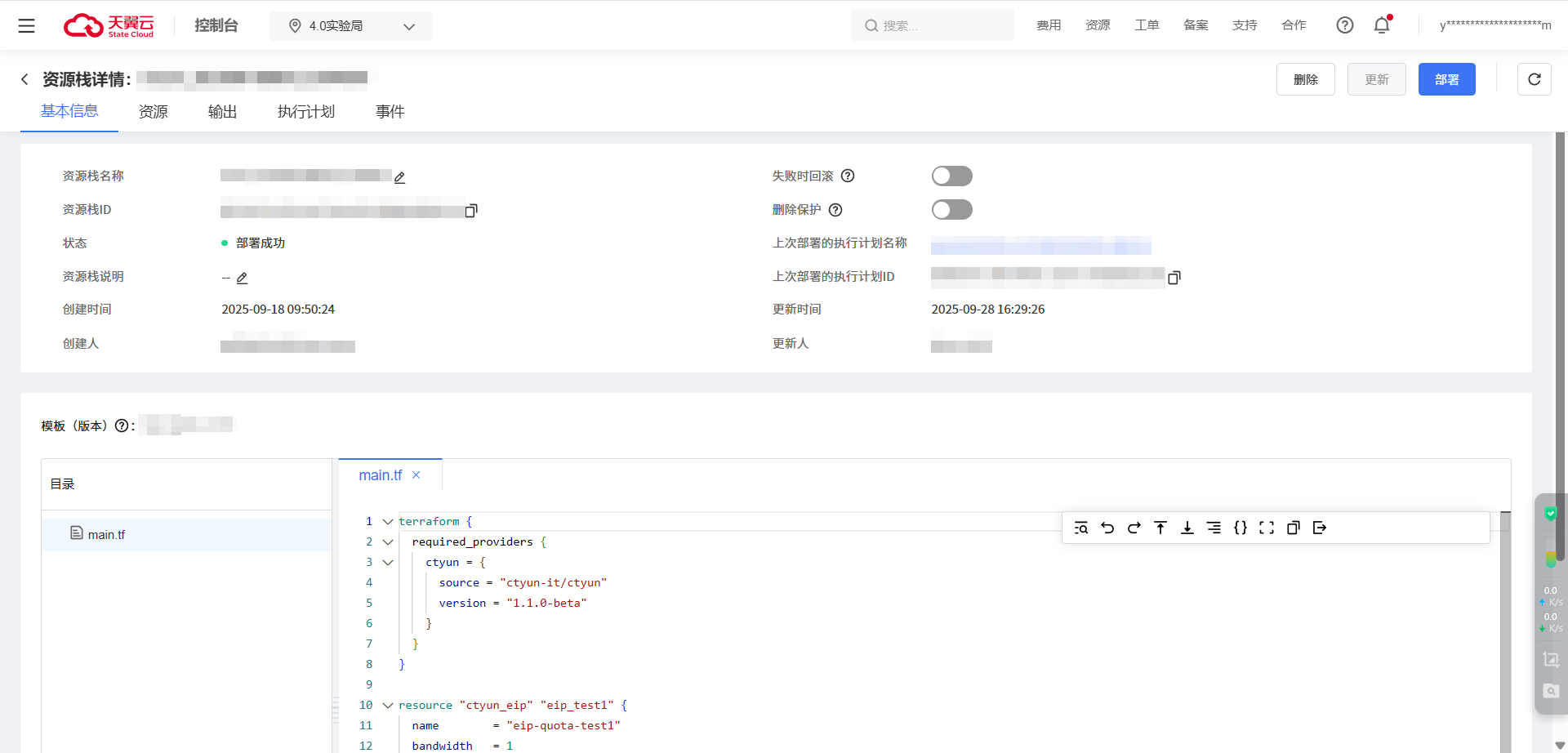This screenshot has width=1568, height=753.
Task: Enter fullscreen mode for the editor
Action: (1267, 528)
